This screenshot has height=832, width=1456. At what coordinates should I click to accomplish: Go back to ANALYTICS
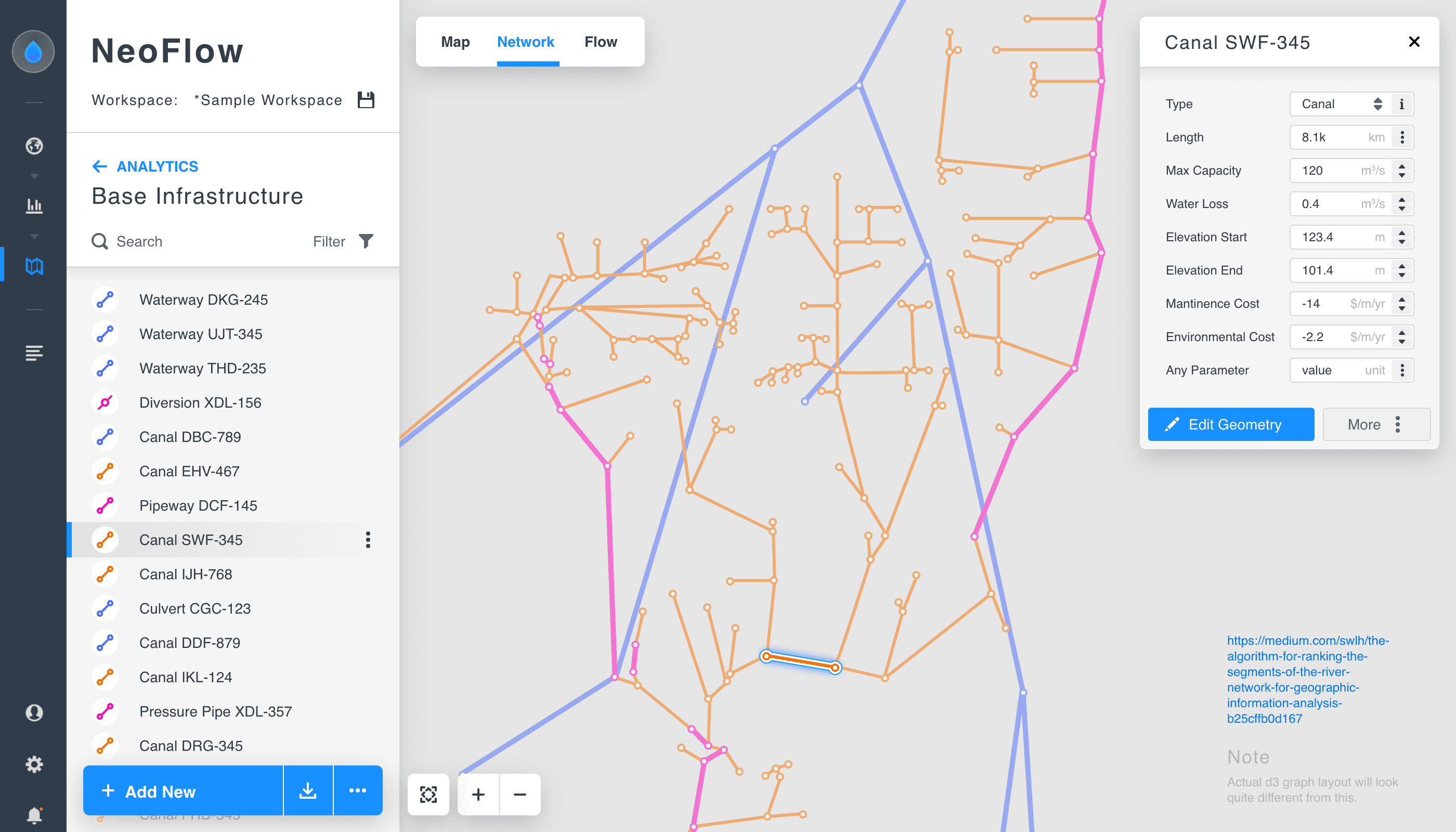point(145,166)
